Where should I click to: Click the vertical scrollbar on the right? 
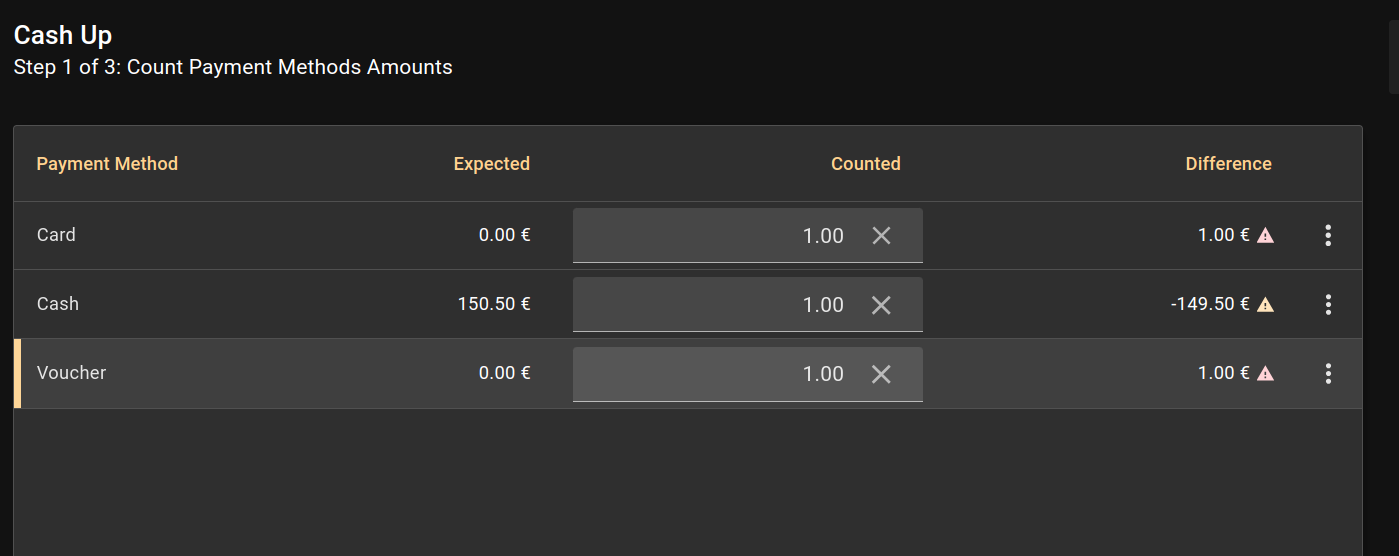pos(1393,60)
